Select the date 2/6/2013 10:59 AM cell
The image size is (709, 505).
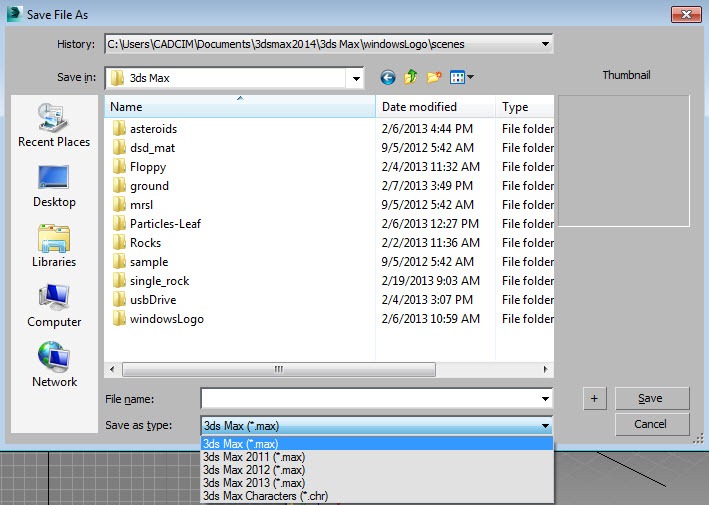pos(430,319)
